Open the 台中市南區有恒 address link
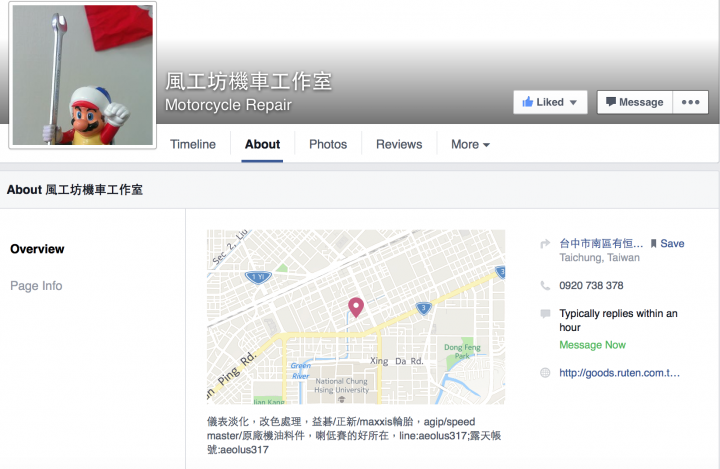The image size is (720, 469). pyautogui.click(x=601, y=243)
